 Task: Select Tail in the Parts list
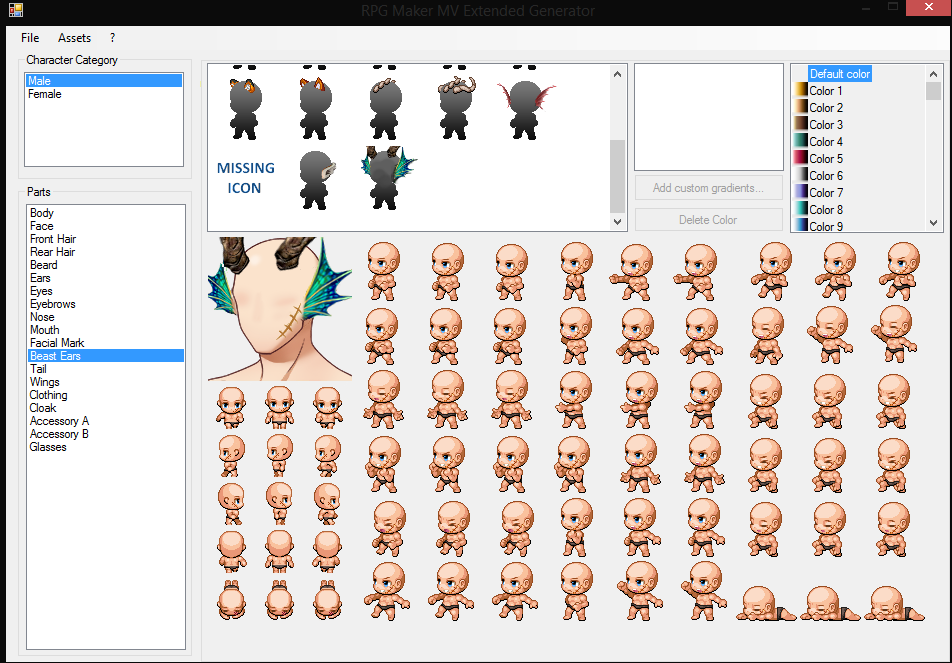106,369
